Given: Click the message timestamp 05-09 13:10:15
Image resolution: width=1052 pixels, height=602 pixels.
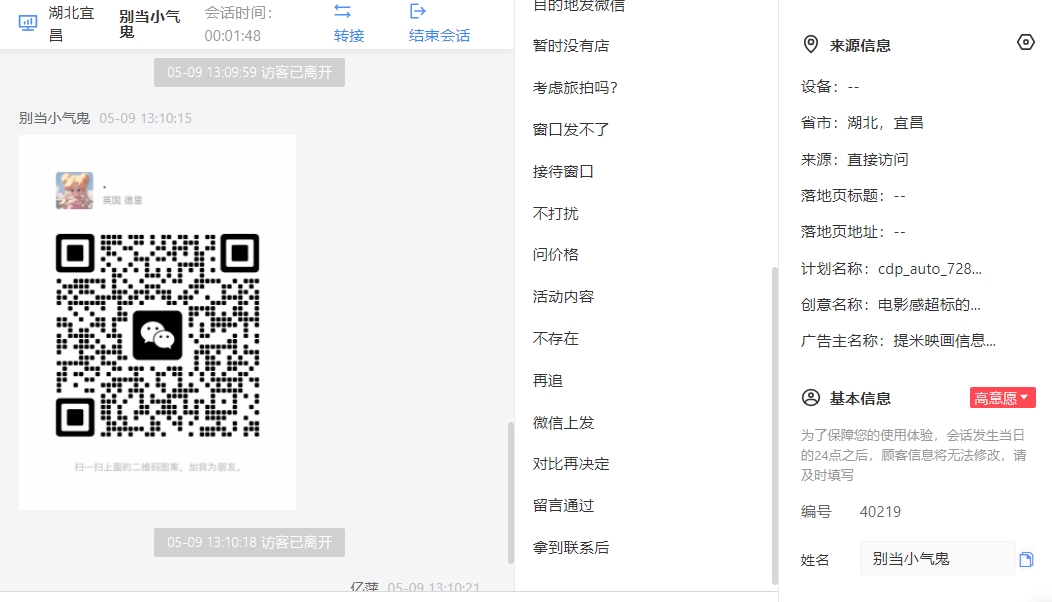Looking at the screenshot, I should (x=146, y=118).
